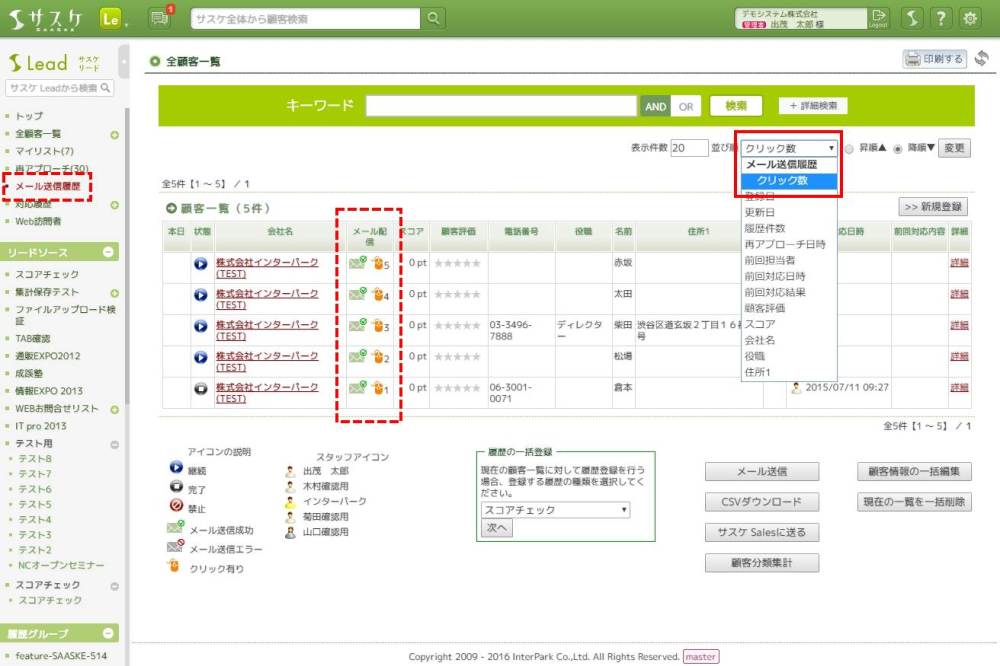
Task: Open the settings gear icon
Action: coord(969,18)
